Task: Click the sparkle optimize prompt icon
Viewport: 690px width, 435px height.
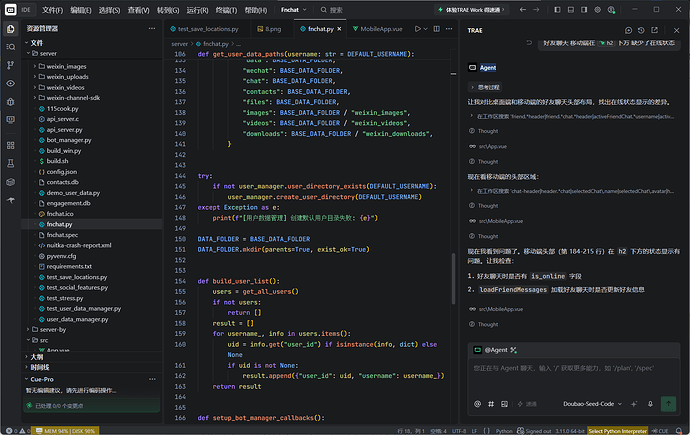Action: (x=634, y=404)
